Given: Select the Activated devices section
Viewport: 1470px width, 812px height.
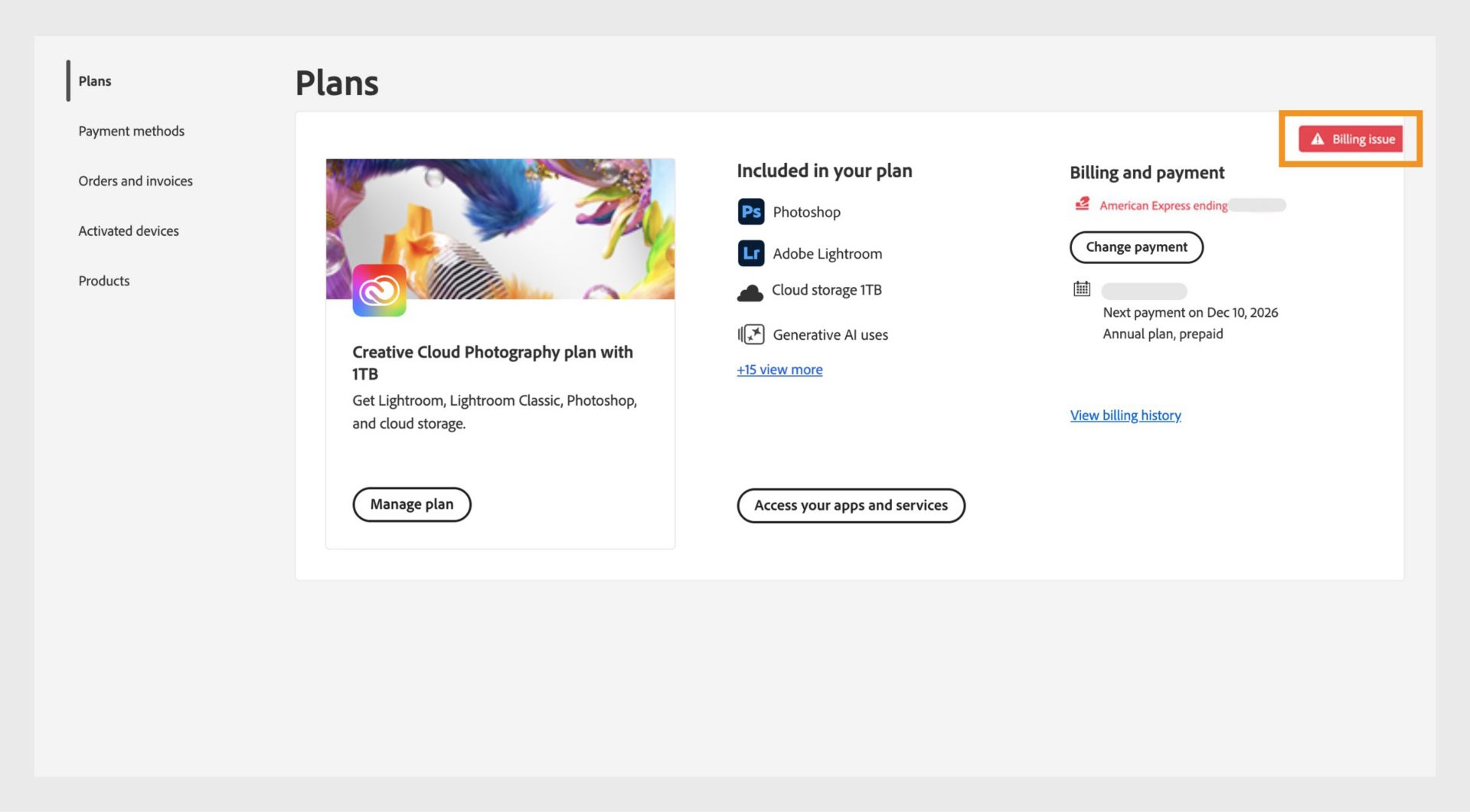Looking at the screenshot, I should (128, 230).
